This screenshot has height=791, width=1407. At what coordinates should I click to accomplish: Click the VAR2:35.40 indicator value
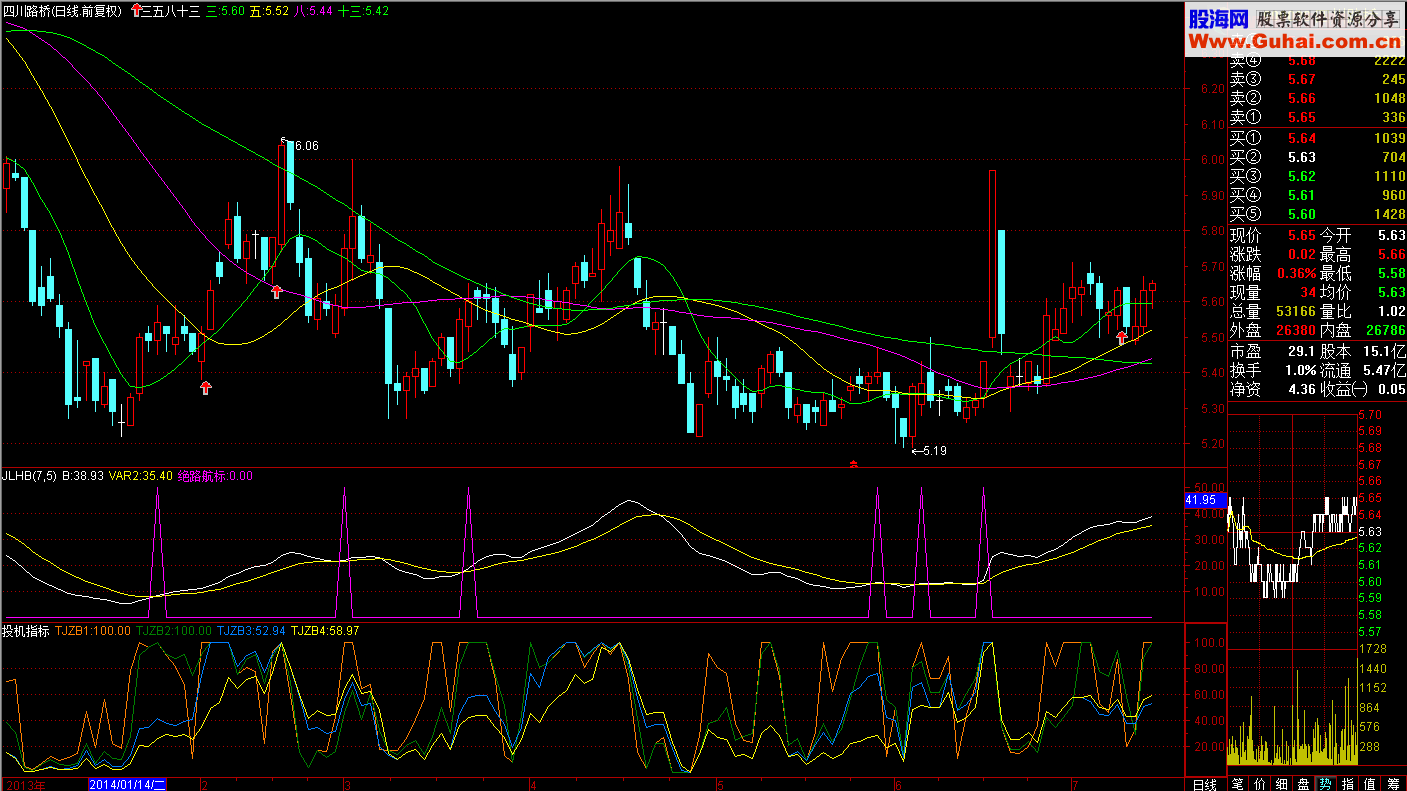[x=141, y=476]
